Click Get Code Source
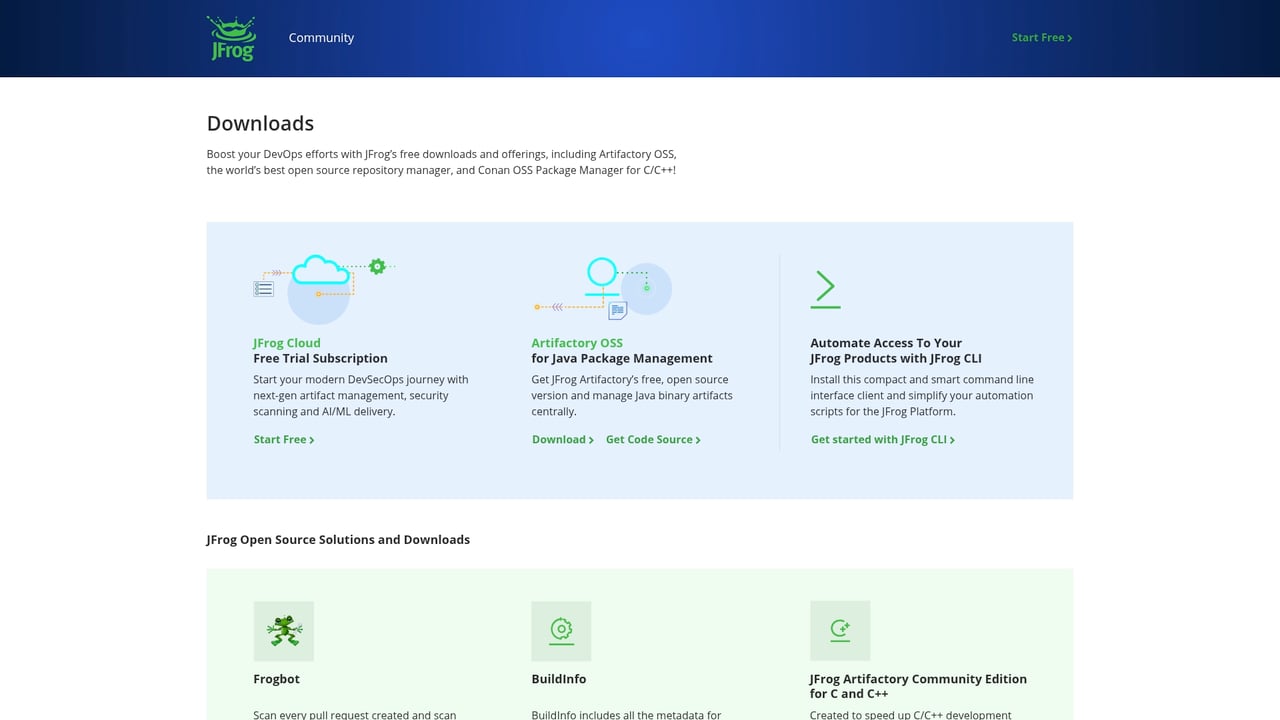 click(649, 439)
